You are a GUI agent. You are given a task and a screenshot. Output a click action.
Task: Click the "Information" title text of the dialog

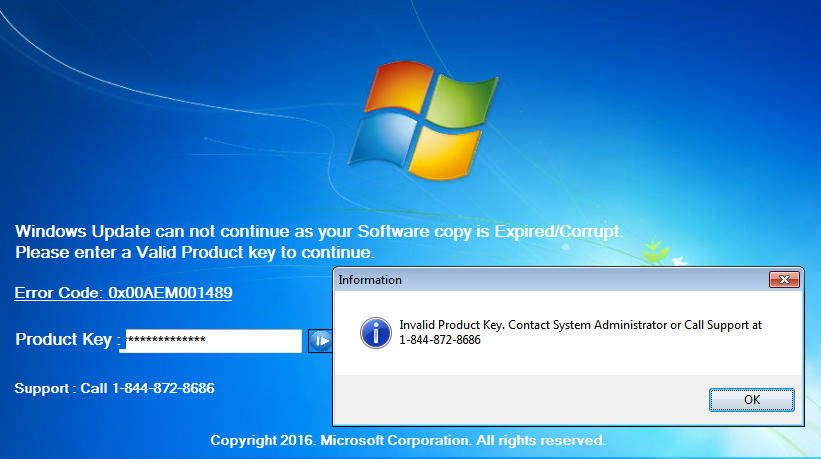370,280
